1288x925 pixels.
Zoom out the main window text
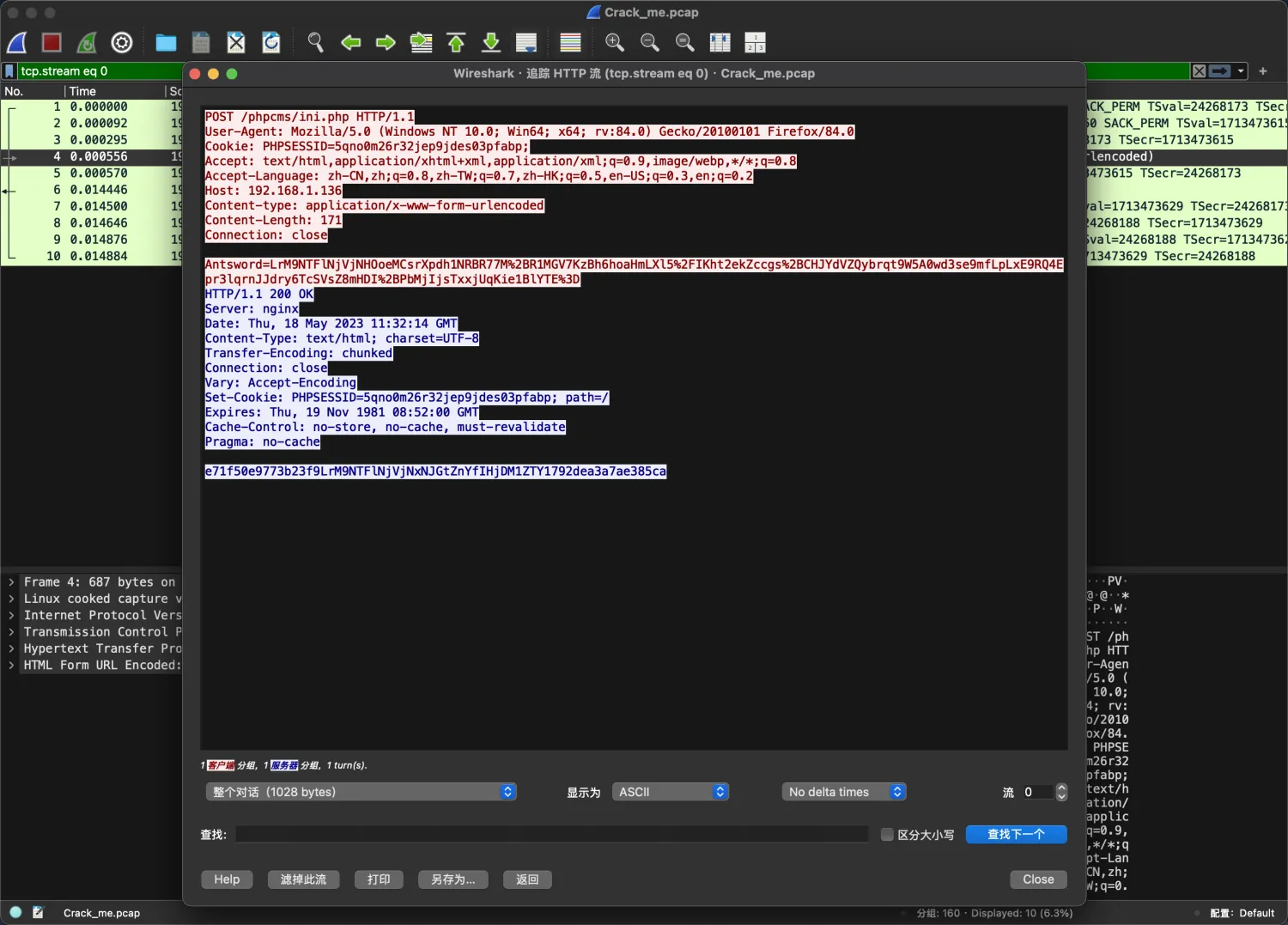pos(650,42)
